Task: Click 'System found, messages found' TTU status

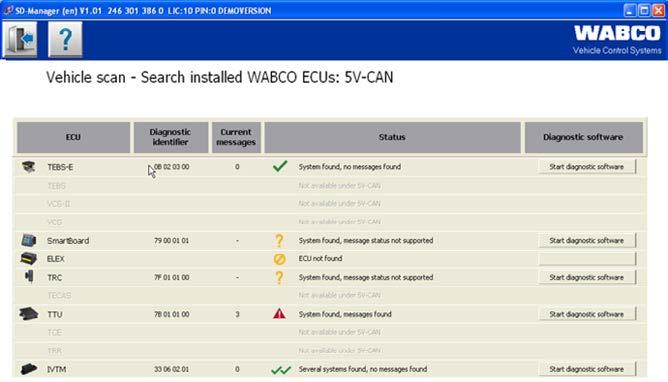Action: pos(345,314)
